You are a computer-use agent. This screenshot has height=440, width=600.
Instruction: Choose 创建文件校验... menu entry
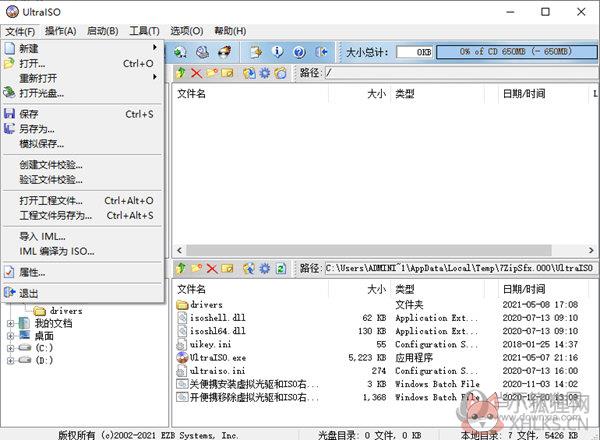coord(83,165)
